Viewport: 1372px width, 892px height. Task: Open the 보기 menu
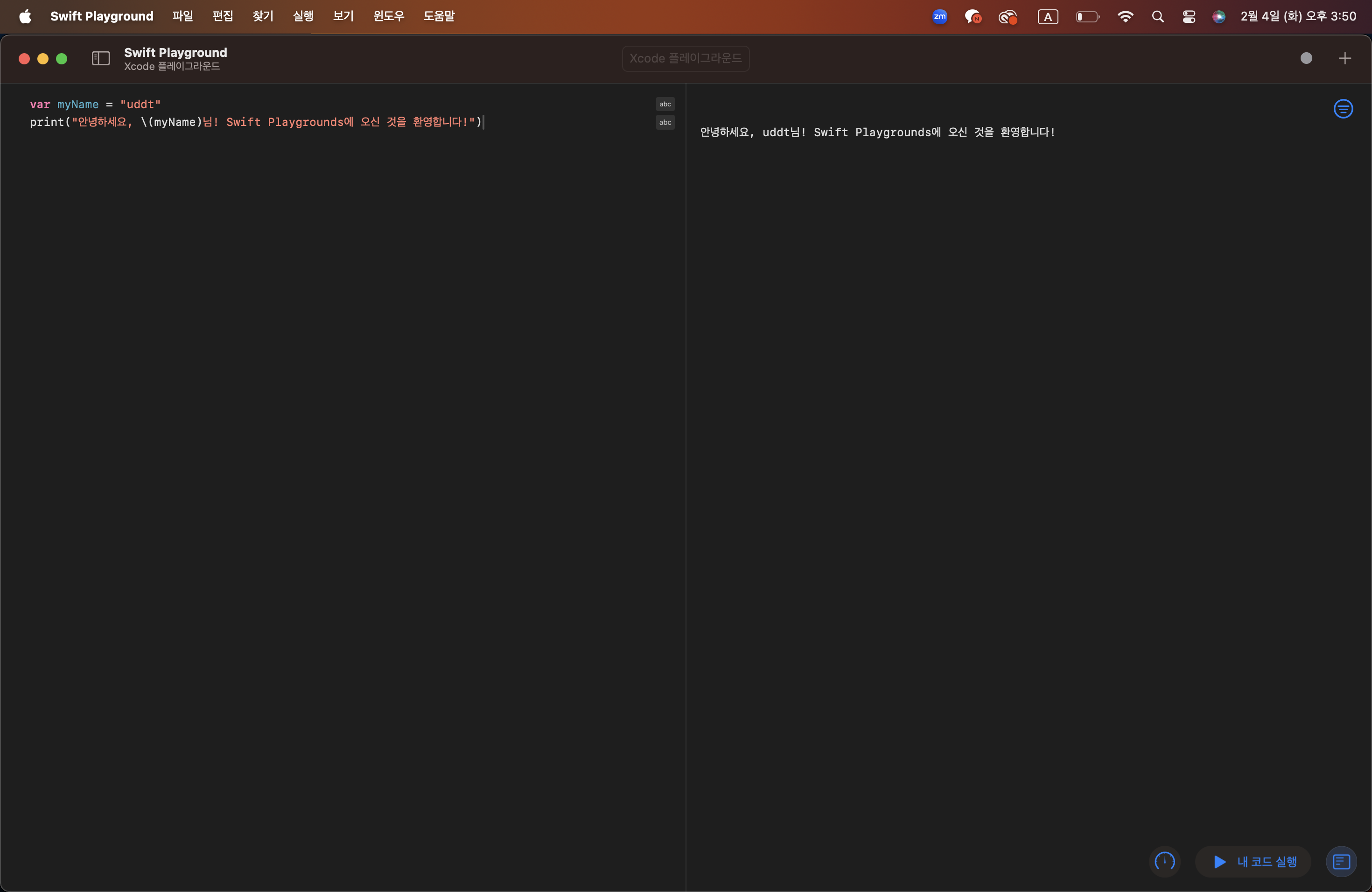(343, 16)
